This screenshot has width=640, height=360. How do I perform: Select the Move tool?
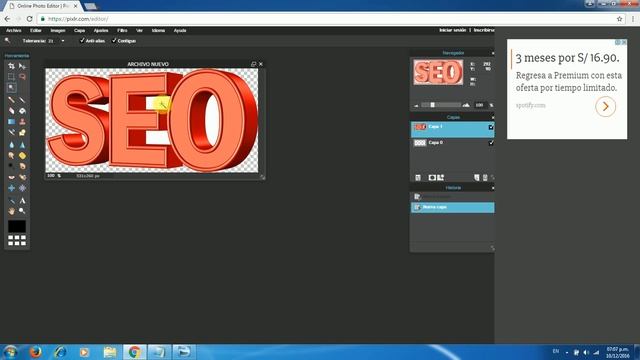coord(22,66)
